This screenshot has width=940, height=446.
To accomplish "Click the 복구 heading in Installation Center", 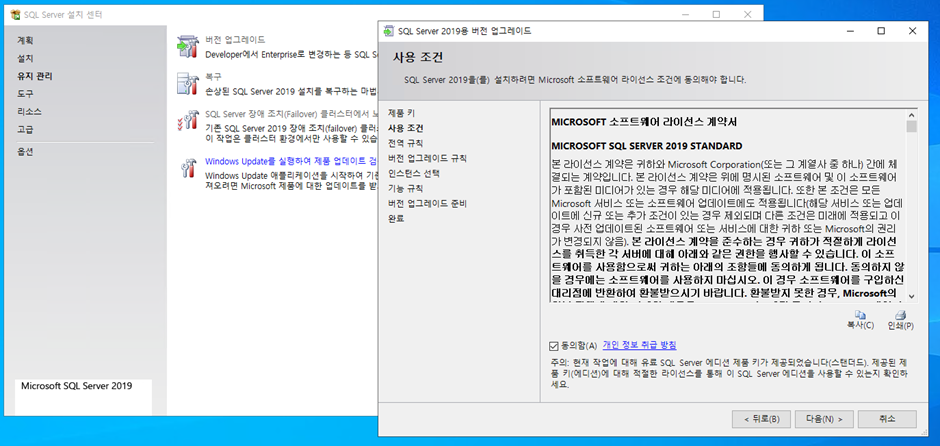I will [x=213, y=77].
